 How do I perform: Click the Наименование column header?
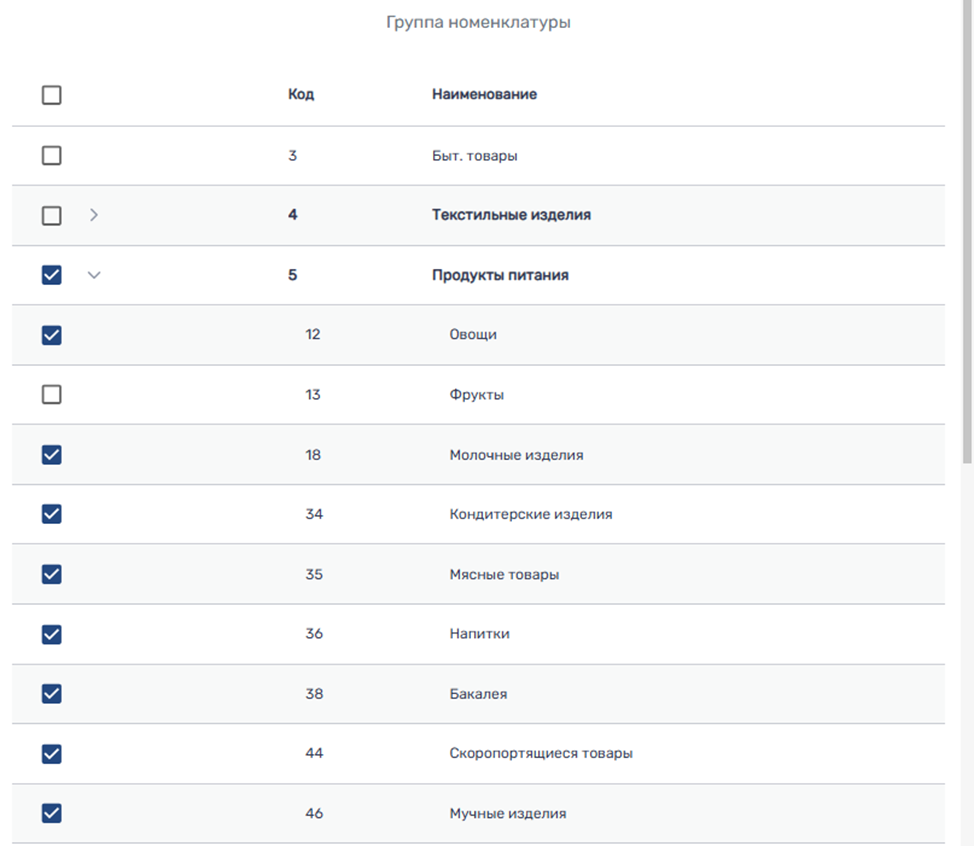tap(484, 95)
